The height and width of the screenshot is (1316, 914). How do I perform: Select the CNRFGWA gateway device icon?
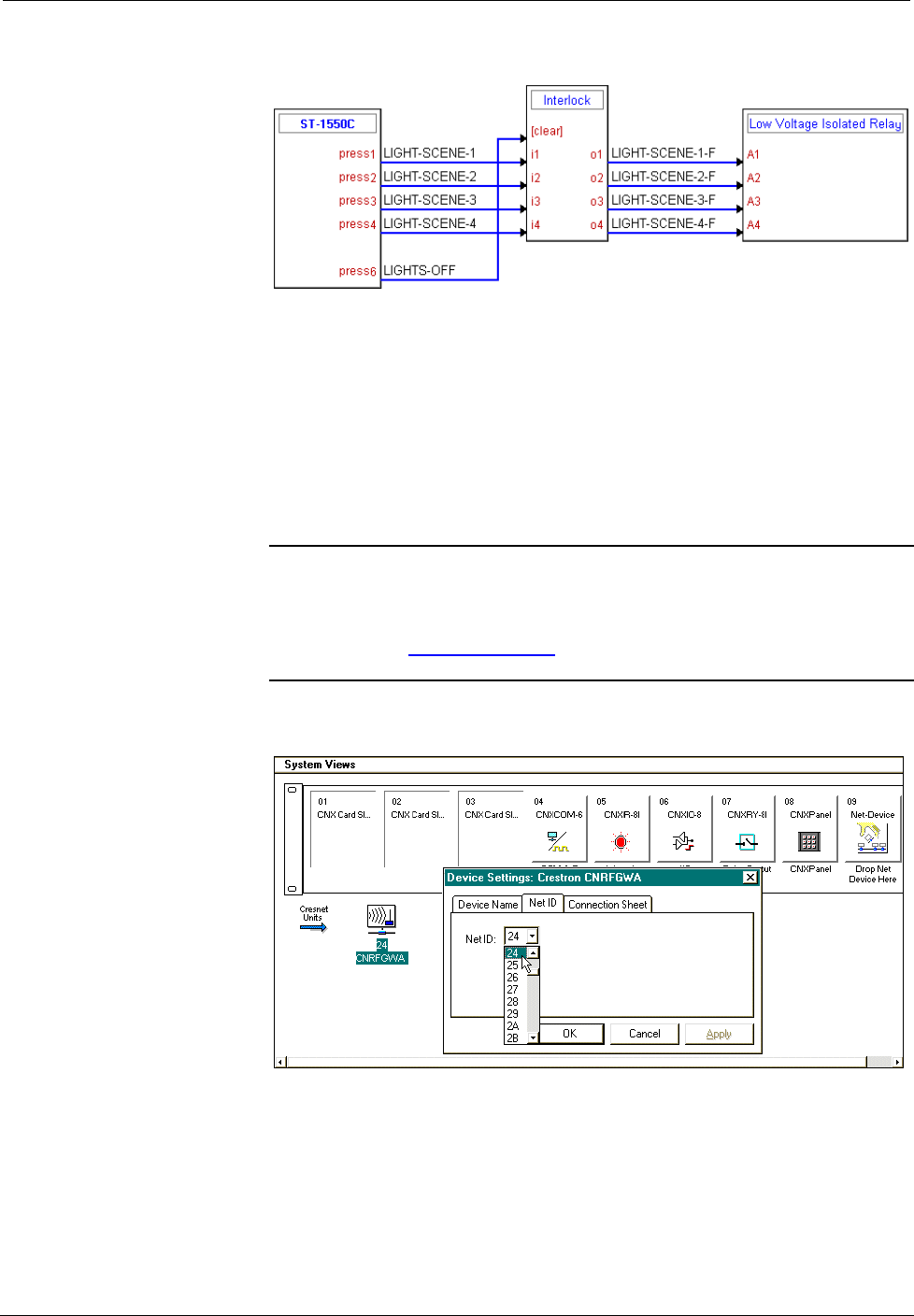pos(381,920)
